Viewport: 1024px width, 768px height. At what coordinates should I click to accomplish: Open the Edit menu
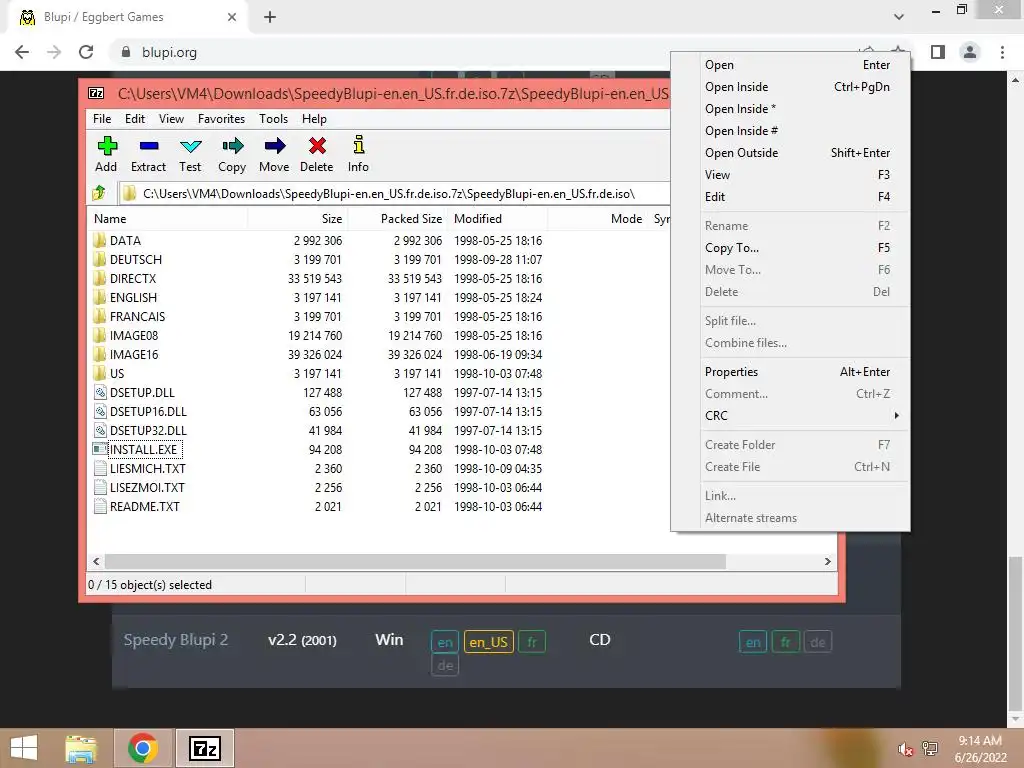tap(135, 119)
